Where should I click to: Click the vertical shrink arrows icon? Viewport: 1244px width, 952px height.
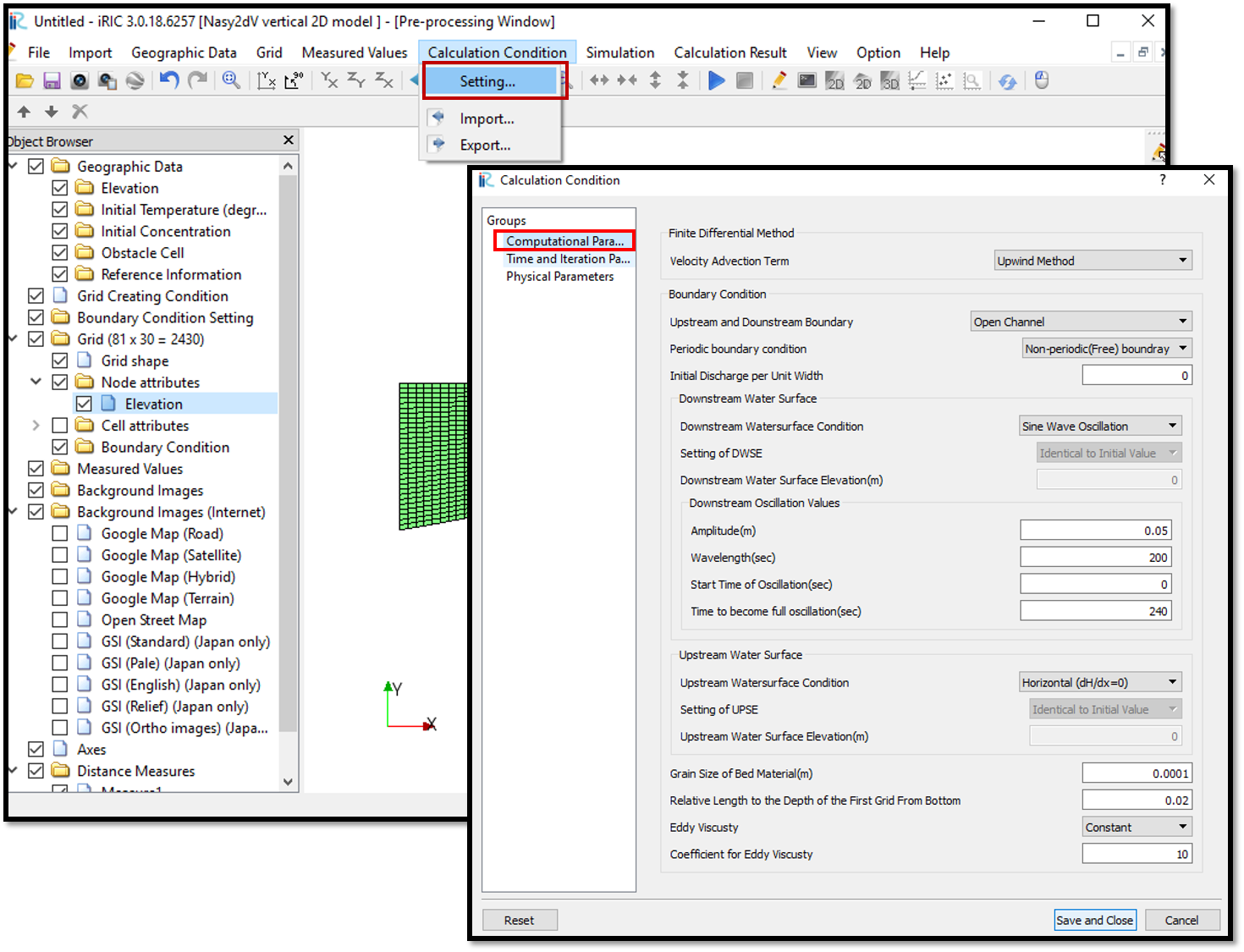coord(683,80)
